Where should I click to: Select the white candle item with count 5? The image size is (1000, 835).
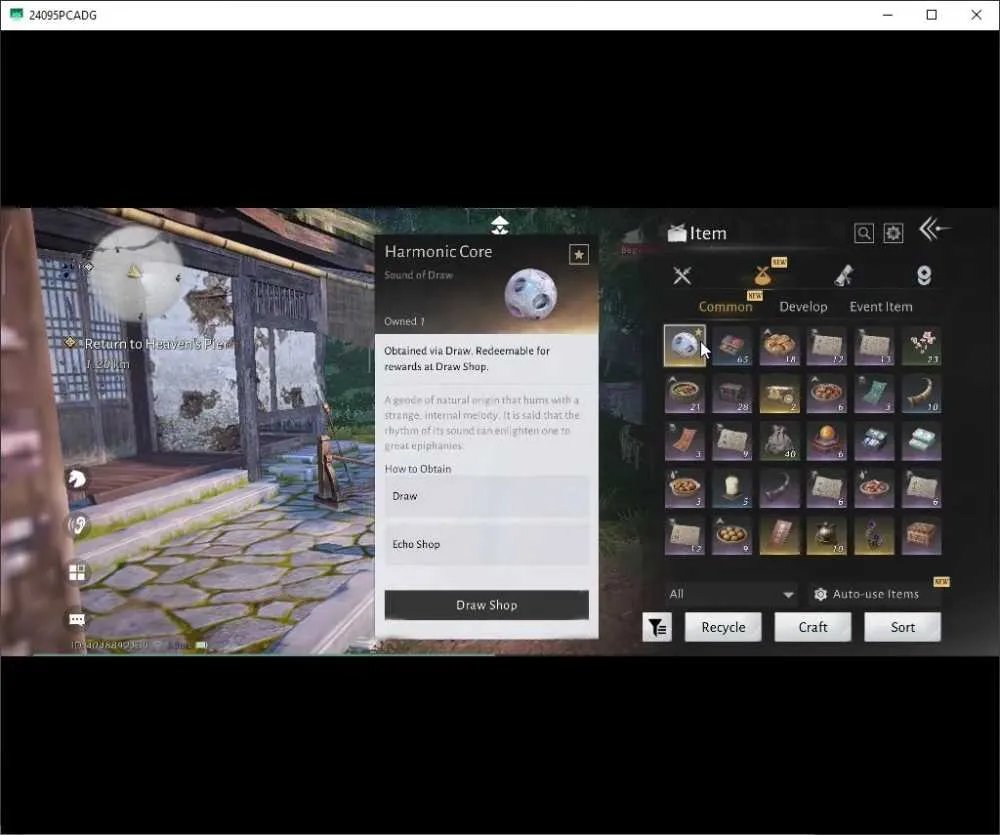point(732,489)
